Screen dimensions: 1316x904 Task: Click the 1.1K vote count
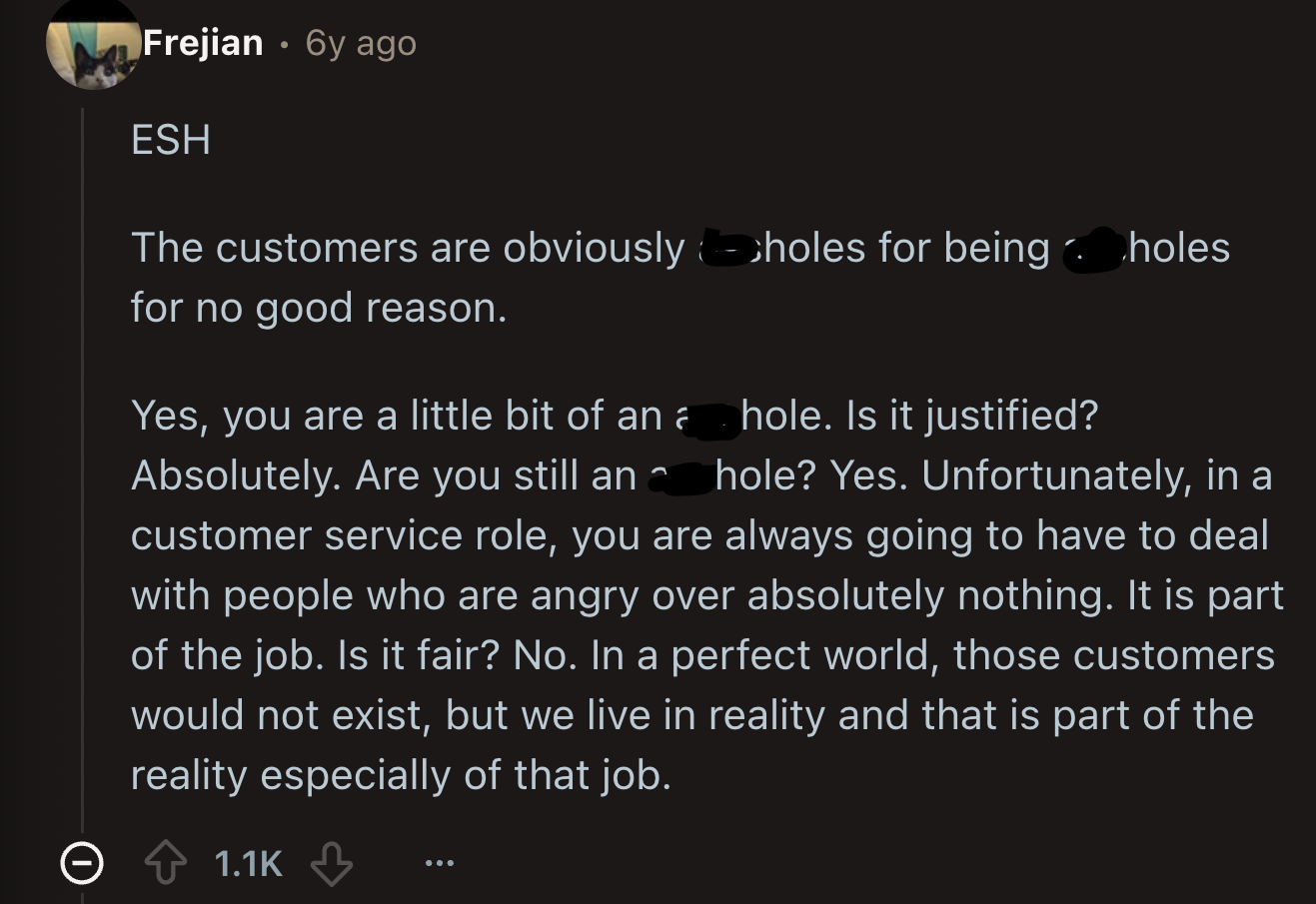[248, 863]
